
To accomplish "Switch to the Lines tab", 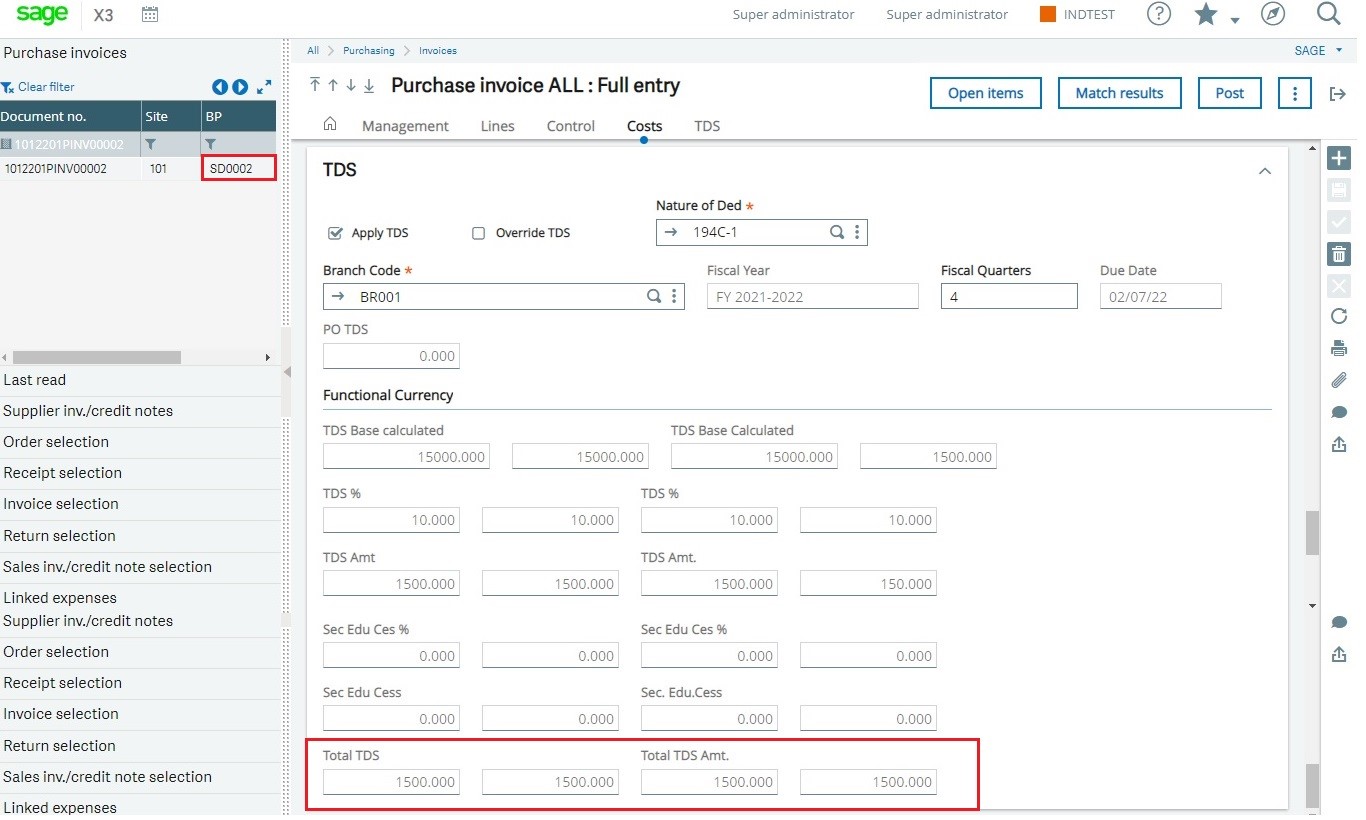I will tap(497, 126).
